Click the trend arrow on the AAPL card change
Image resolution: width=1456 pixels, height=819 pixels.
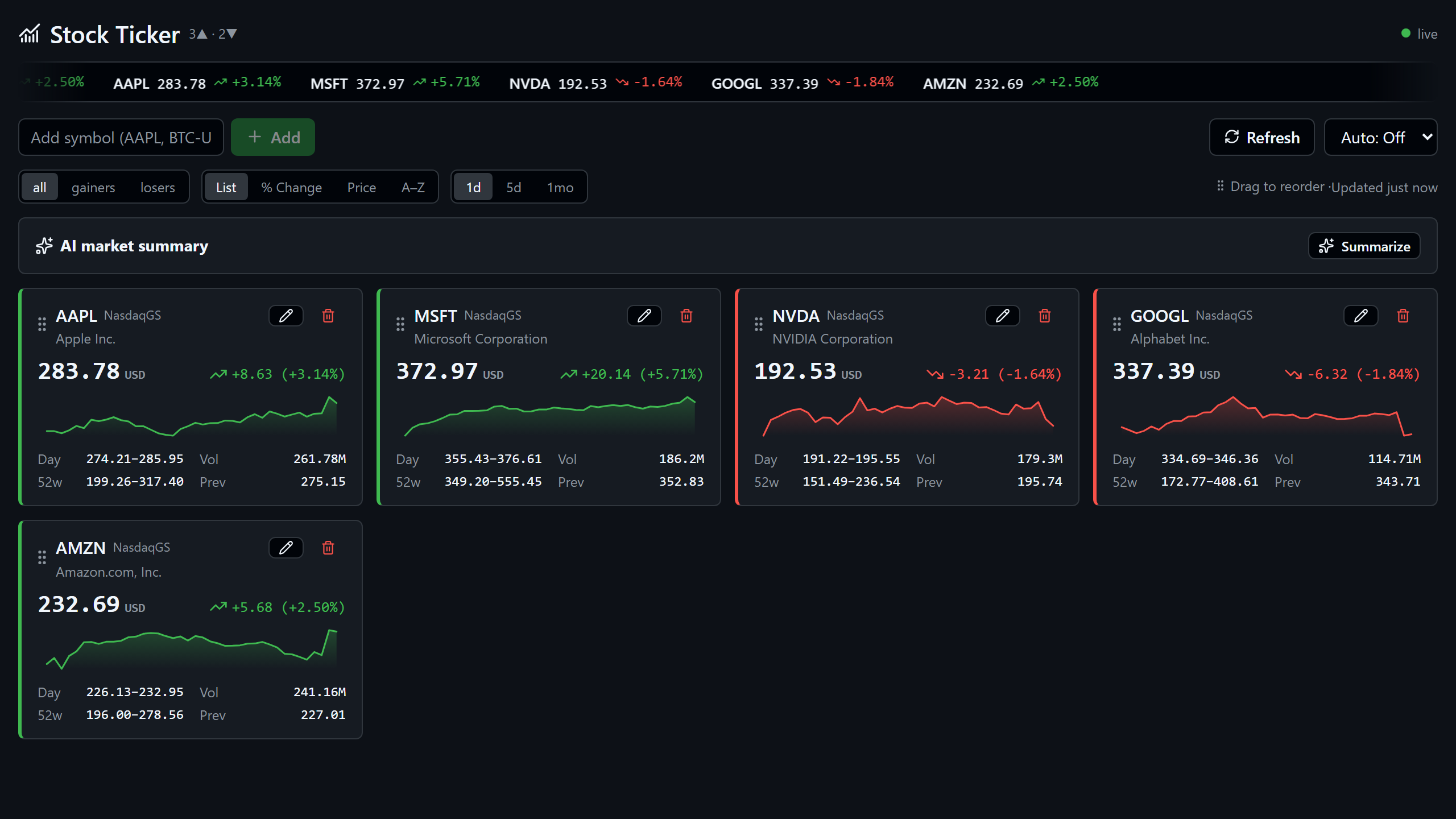pyautogui.click(x=218, y=374)
